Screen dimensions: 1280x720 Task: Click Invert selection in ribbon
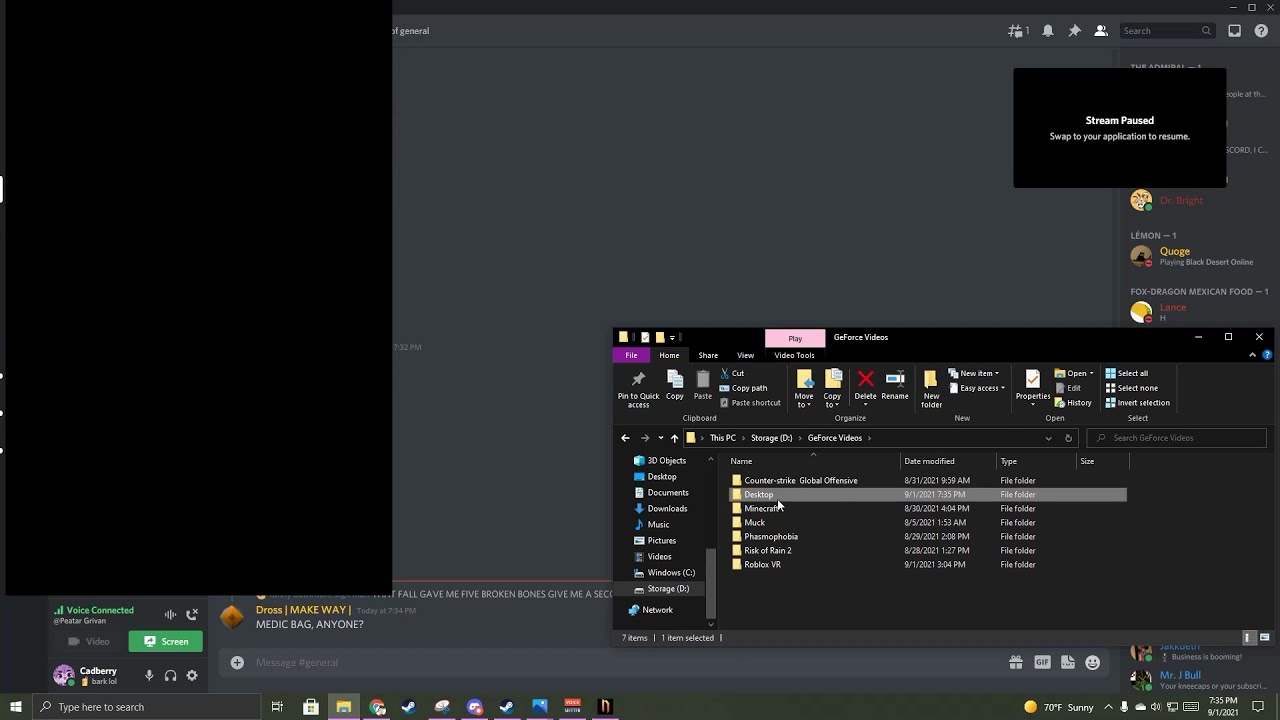pos(1137,403)
